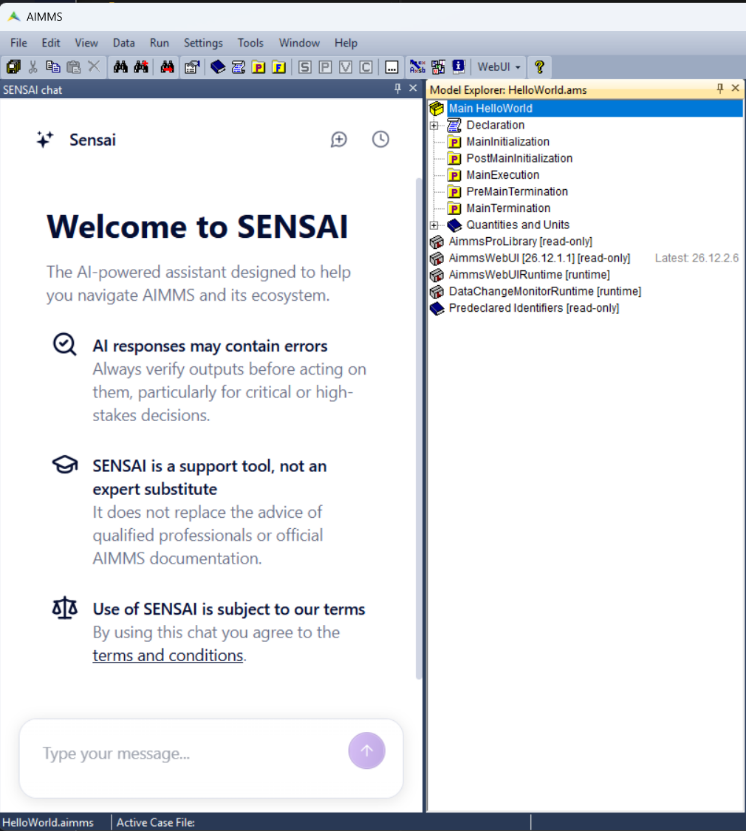746x831 pixels.
Task: Click HelloWorld.aimms in status bar
Action: pyautogui.click(x=48, y=823)
